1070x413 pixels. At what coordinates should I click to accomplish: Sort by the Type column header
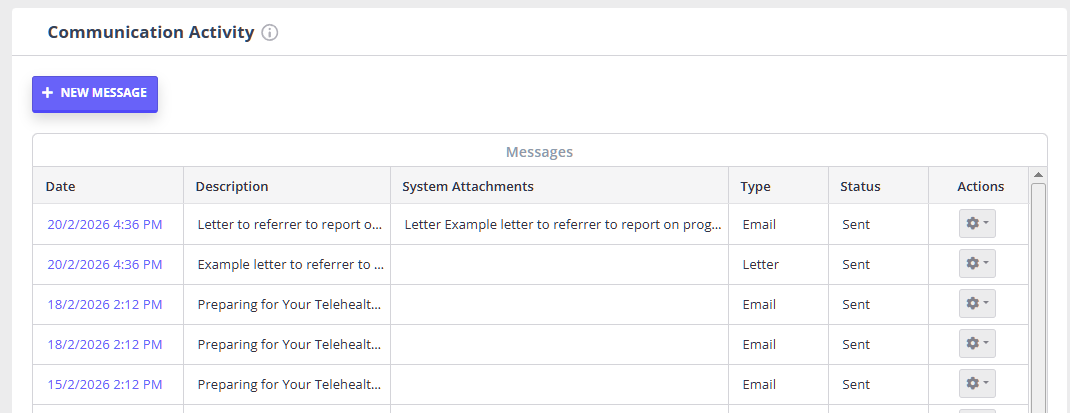[756, 186]
